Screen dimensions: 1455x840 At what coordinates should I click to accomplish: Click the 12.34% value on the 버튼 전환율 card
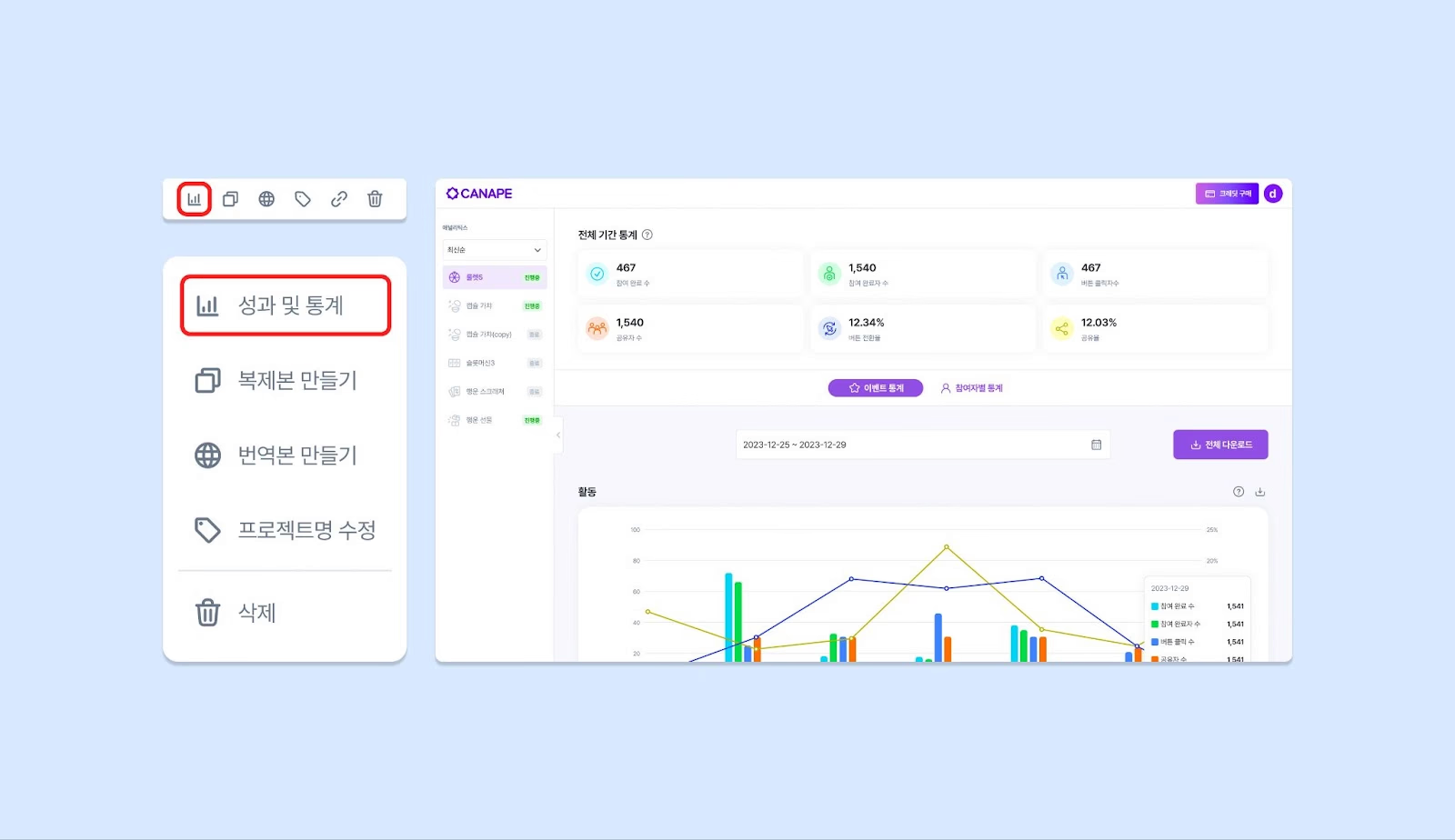pyautogui.click(x=867, y=323)
